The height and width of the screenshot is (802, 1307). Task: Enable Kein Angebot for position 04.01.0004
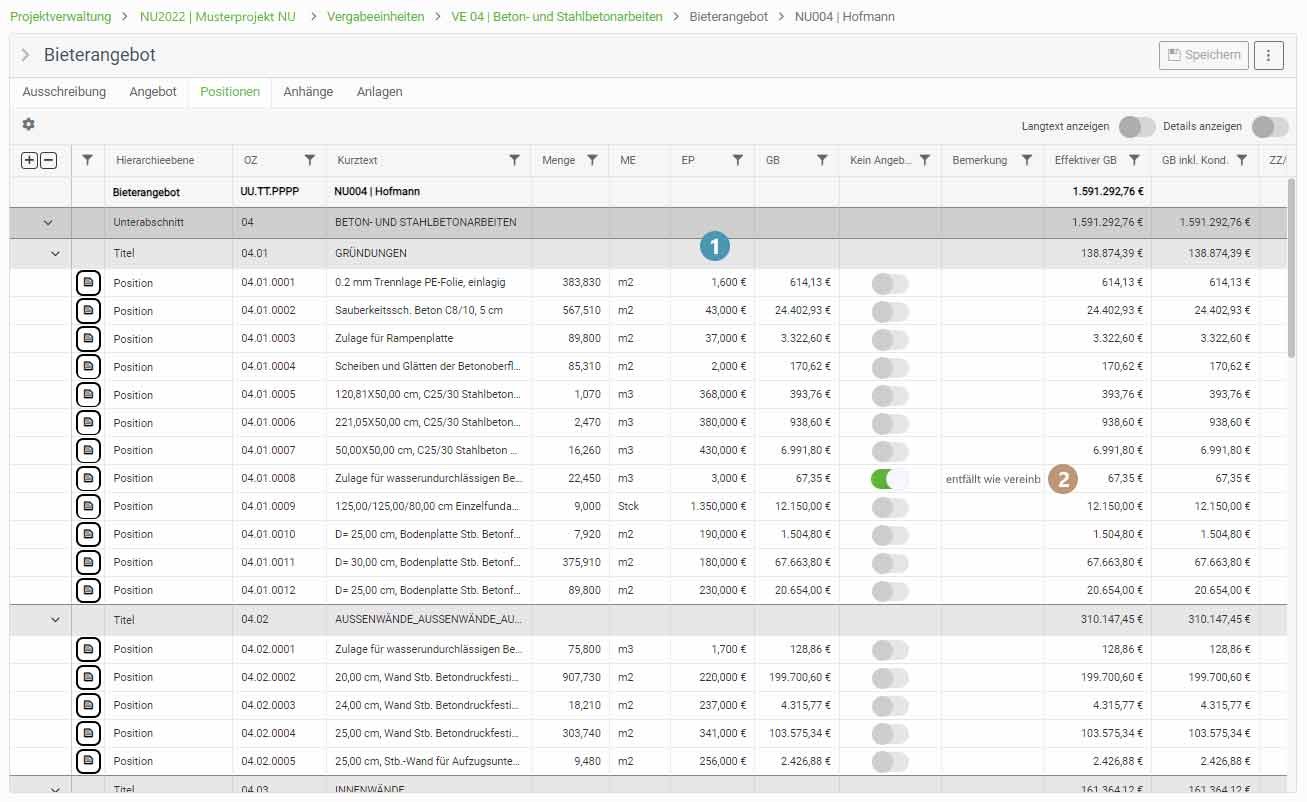click(890, 367)
